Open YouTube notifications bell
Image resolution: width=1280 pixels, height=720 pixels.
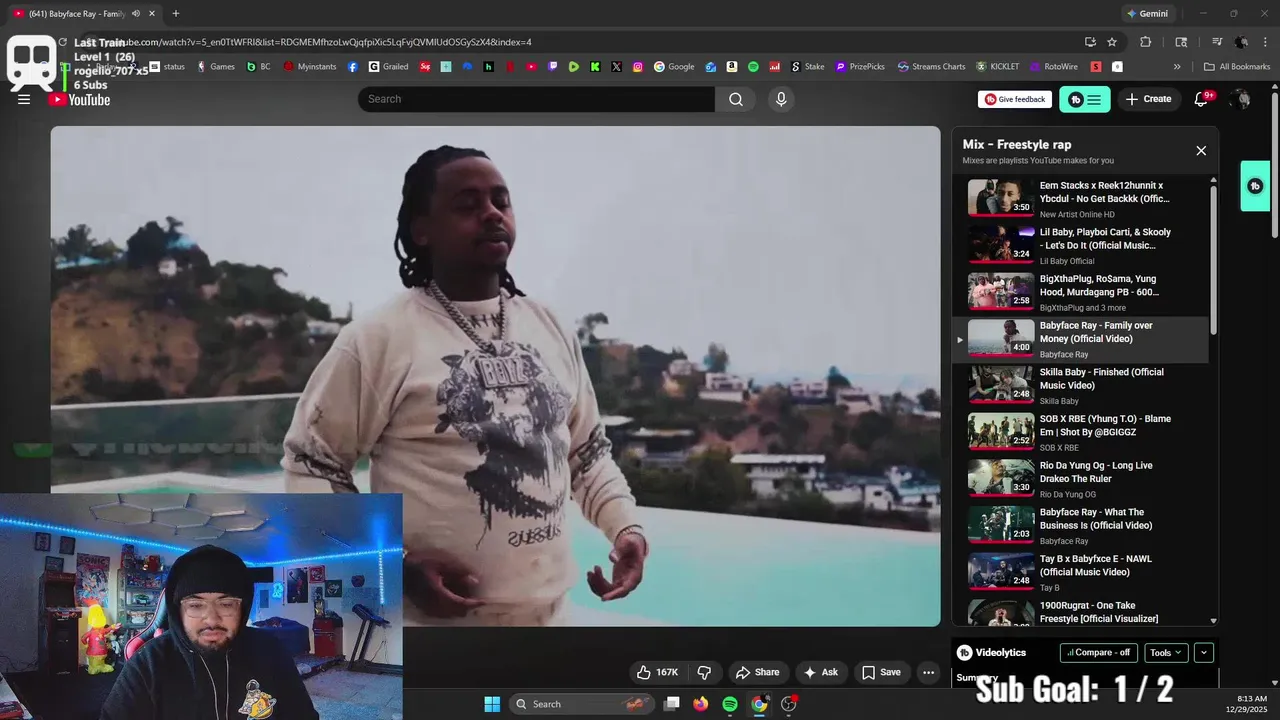coord(1202,99)
